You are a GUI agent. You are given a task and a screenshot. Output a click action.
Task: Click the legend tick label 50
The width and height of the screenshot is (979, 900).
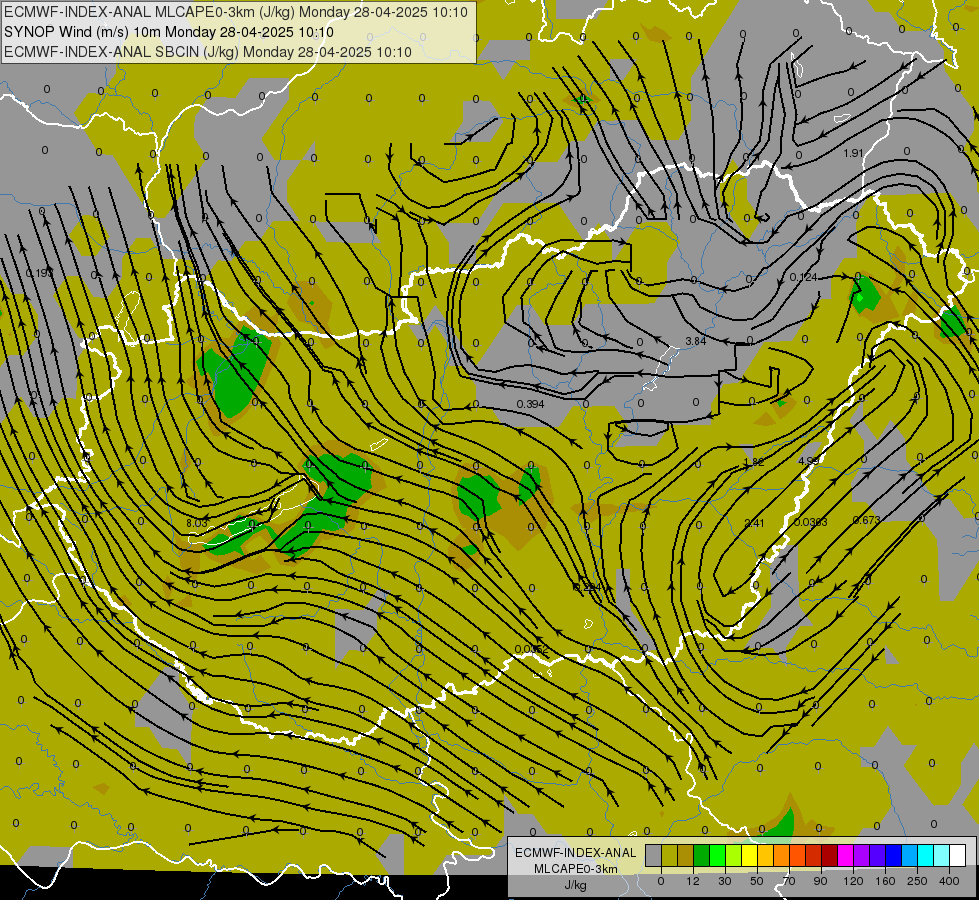point(757,881)
